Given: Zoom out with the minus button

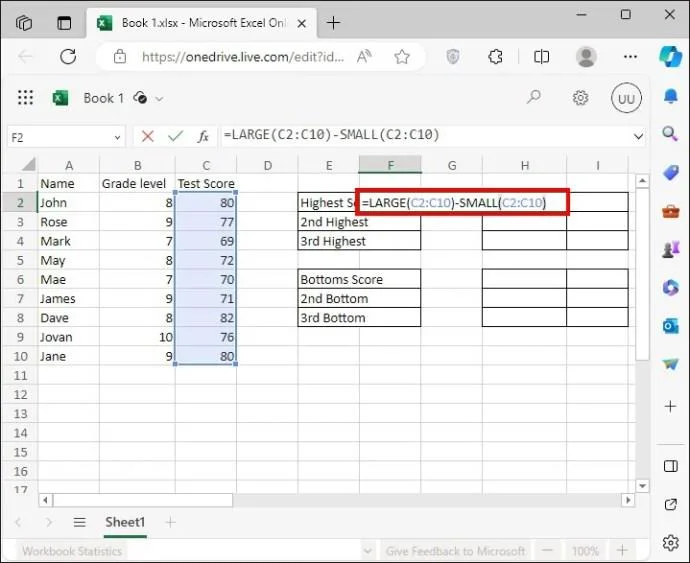Looking at the screenshot, I should [547, 551].
